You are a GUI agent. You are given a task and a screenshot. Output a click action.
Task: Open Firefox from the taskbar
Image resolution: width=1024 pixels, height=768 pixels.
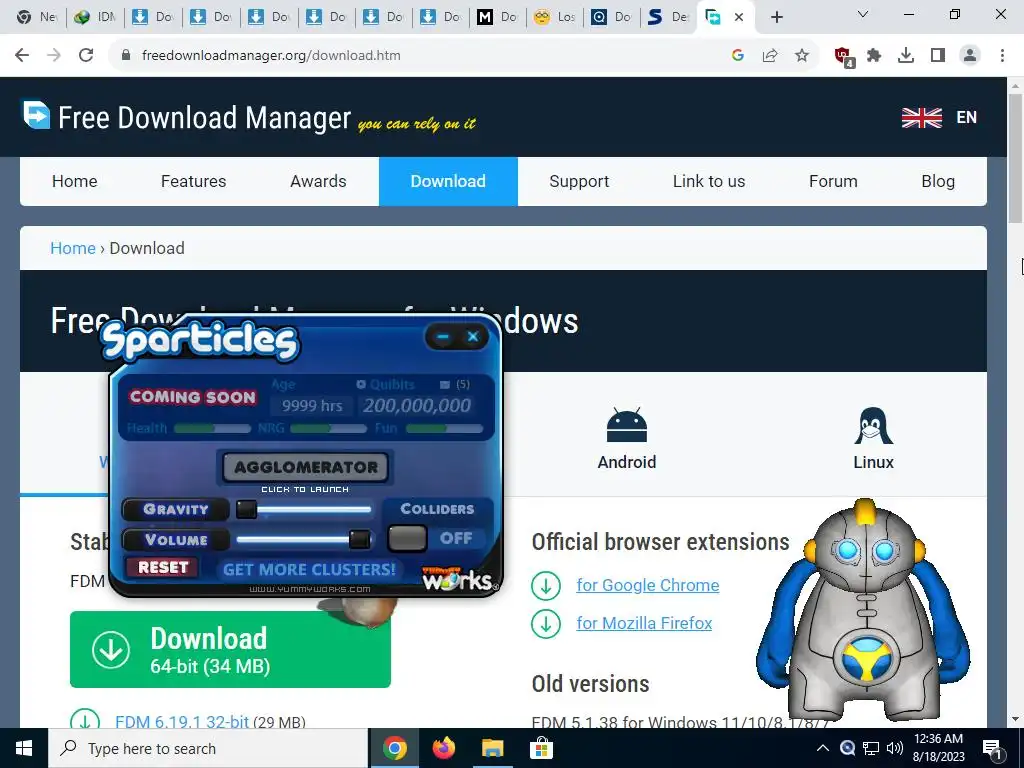point(443,748)
